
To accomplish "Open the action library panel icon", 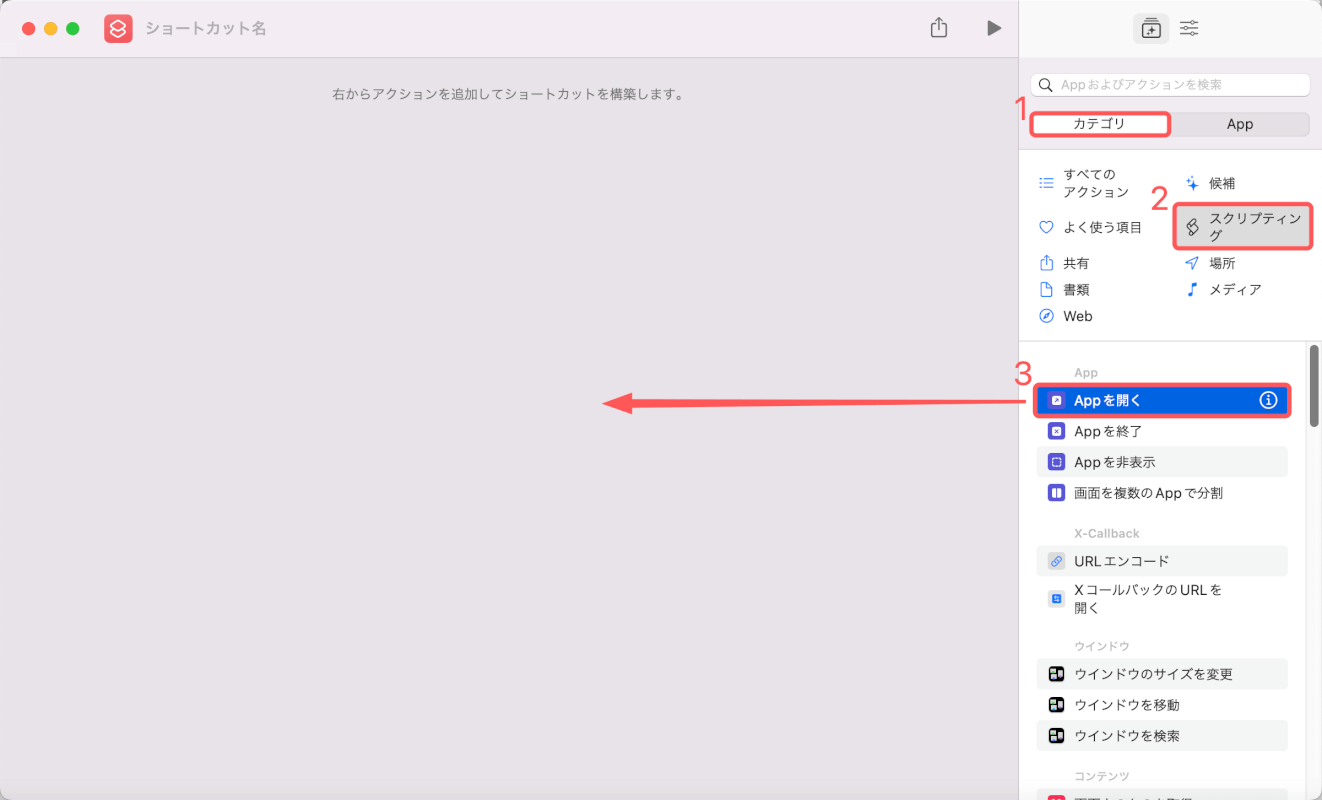I will [x=1151, y=28].
